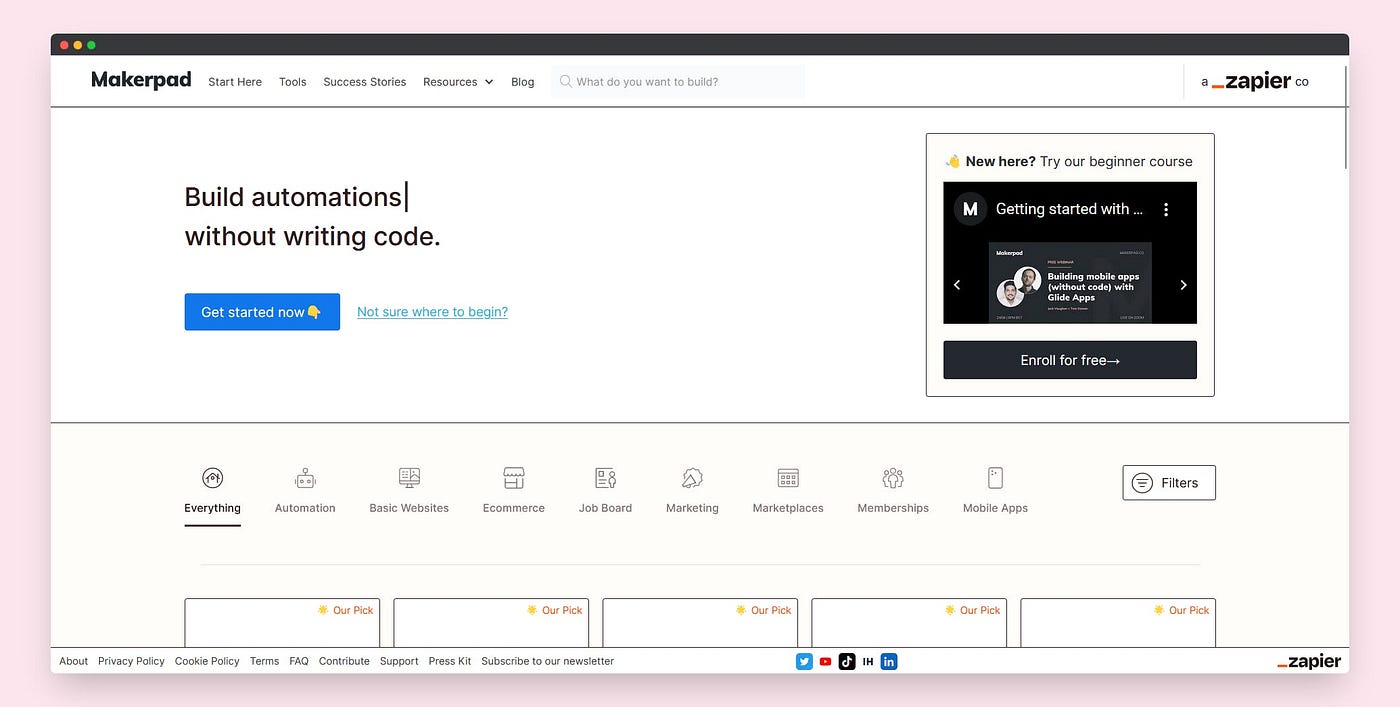Select the Memberships category icon

pyautogui.click(x=892, y=478)
